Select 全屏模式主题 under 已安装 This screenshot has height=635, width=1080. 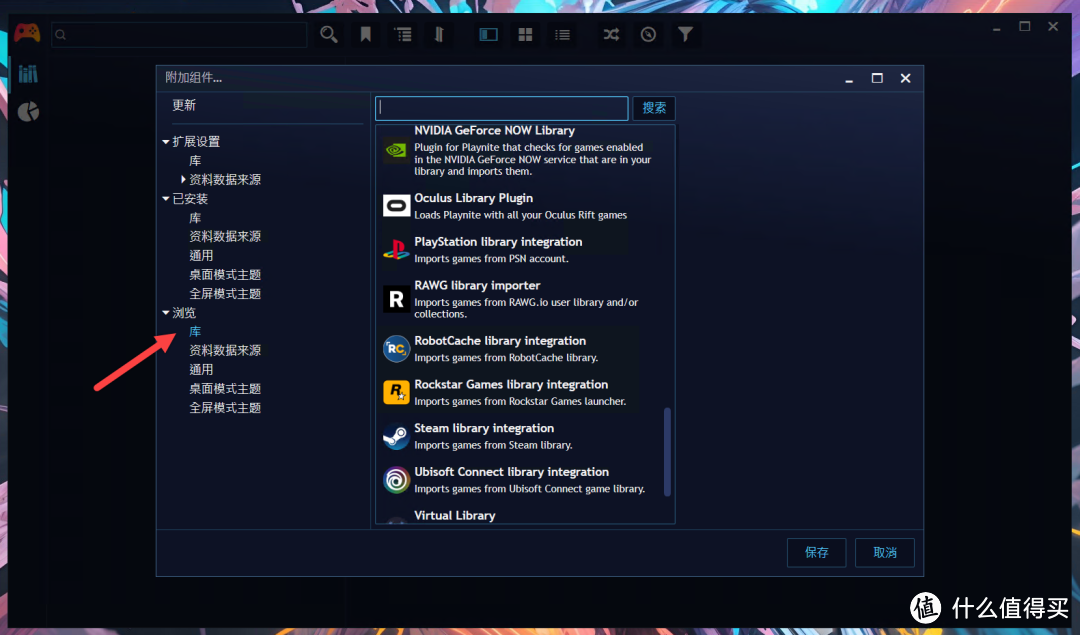pos(225,293)
